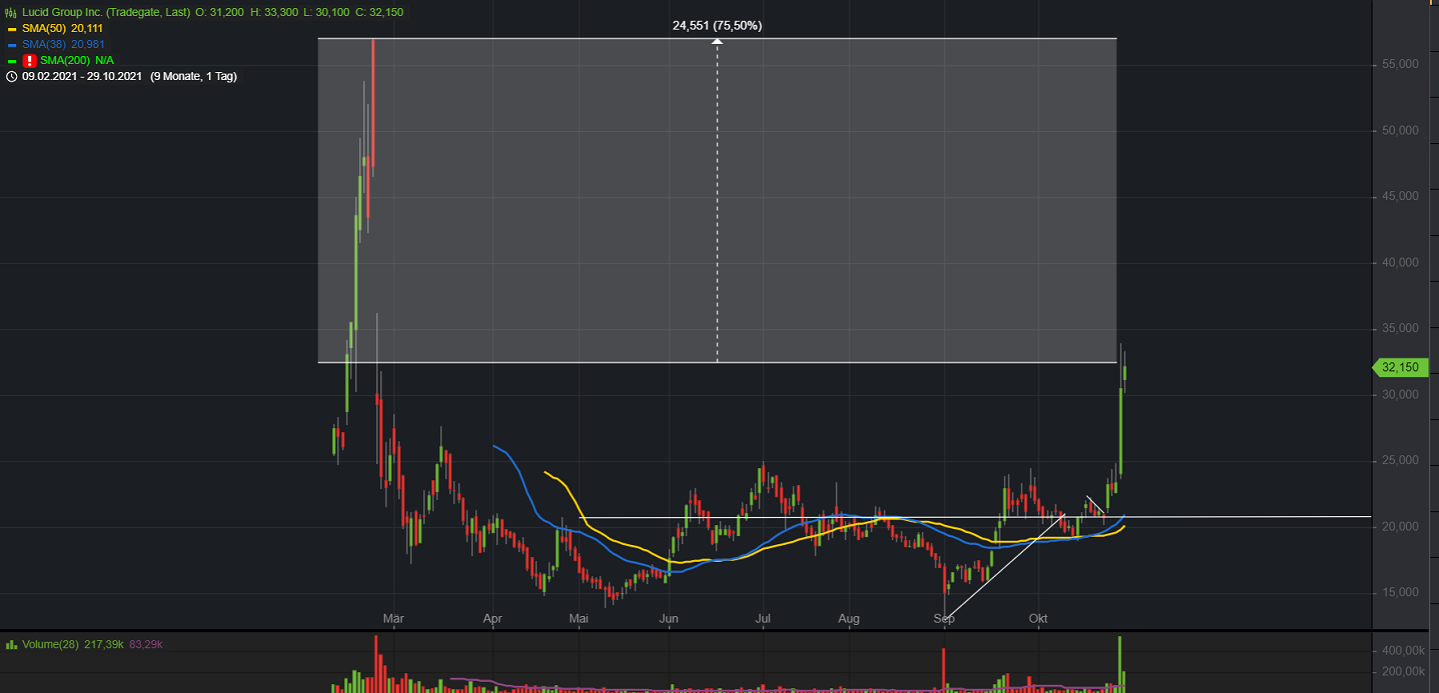
Task: Click the red warning icon next to SMA(200)
Action: (30, 61)
